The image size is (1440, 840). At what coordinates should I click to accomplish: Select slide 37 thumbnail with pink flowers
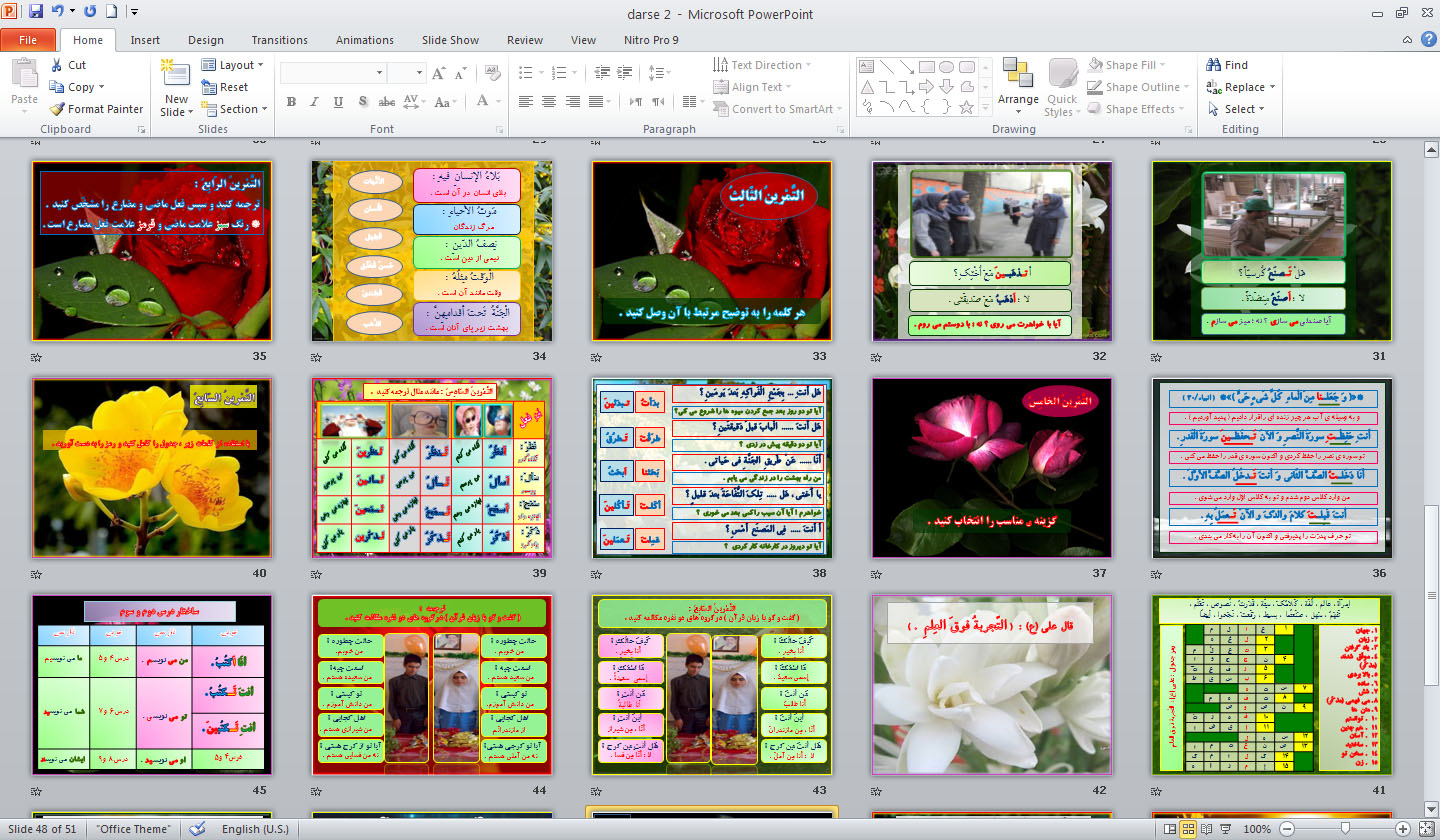click(991, 468)
